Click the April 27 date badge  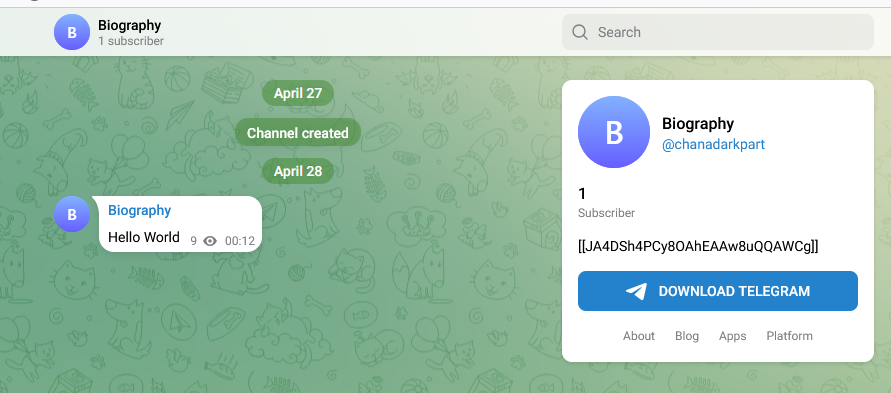298,93
